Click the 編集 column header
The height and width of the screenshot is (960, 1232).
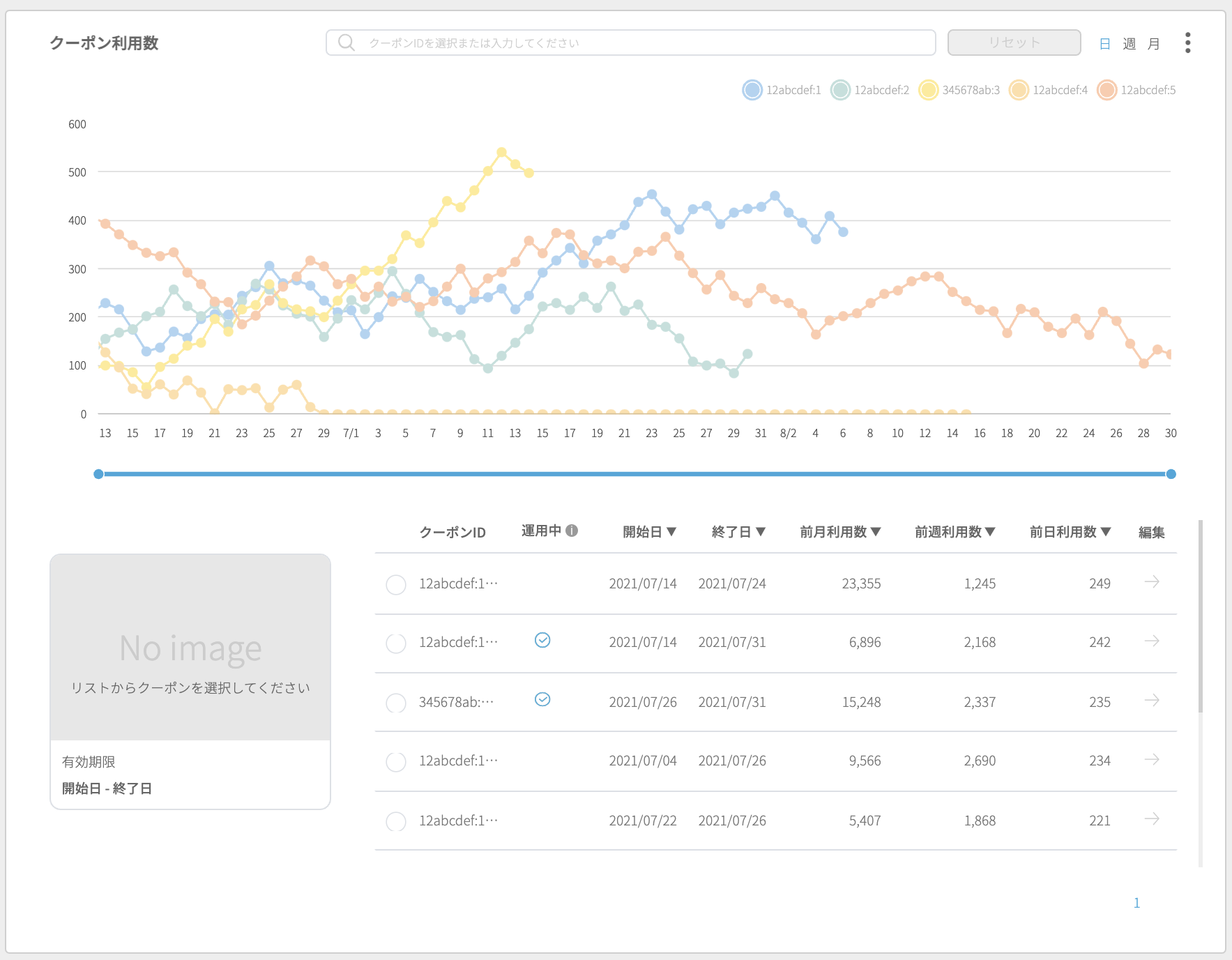tap(1152, 532)
